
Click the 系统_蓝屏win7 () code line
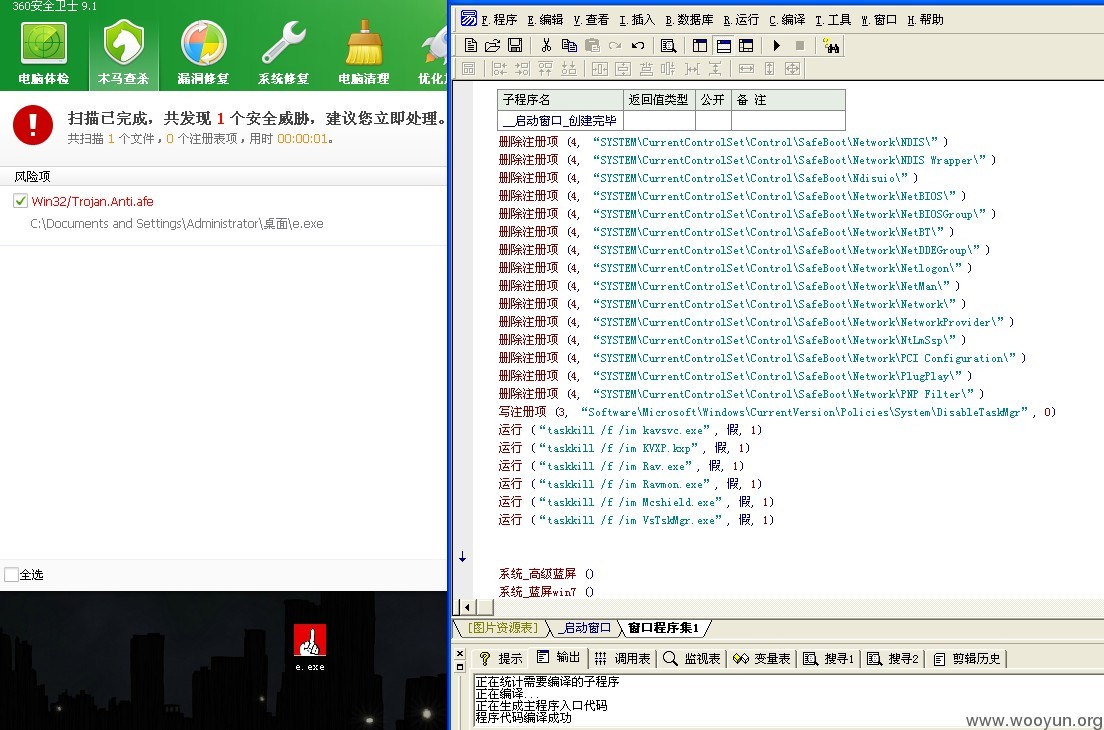click(546, 591)
